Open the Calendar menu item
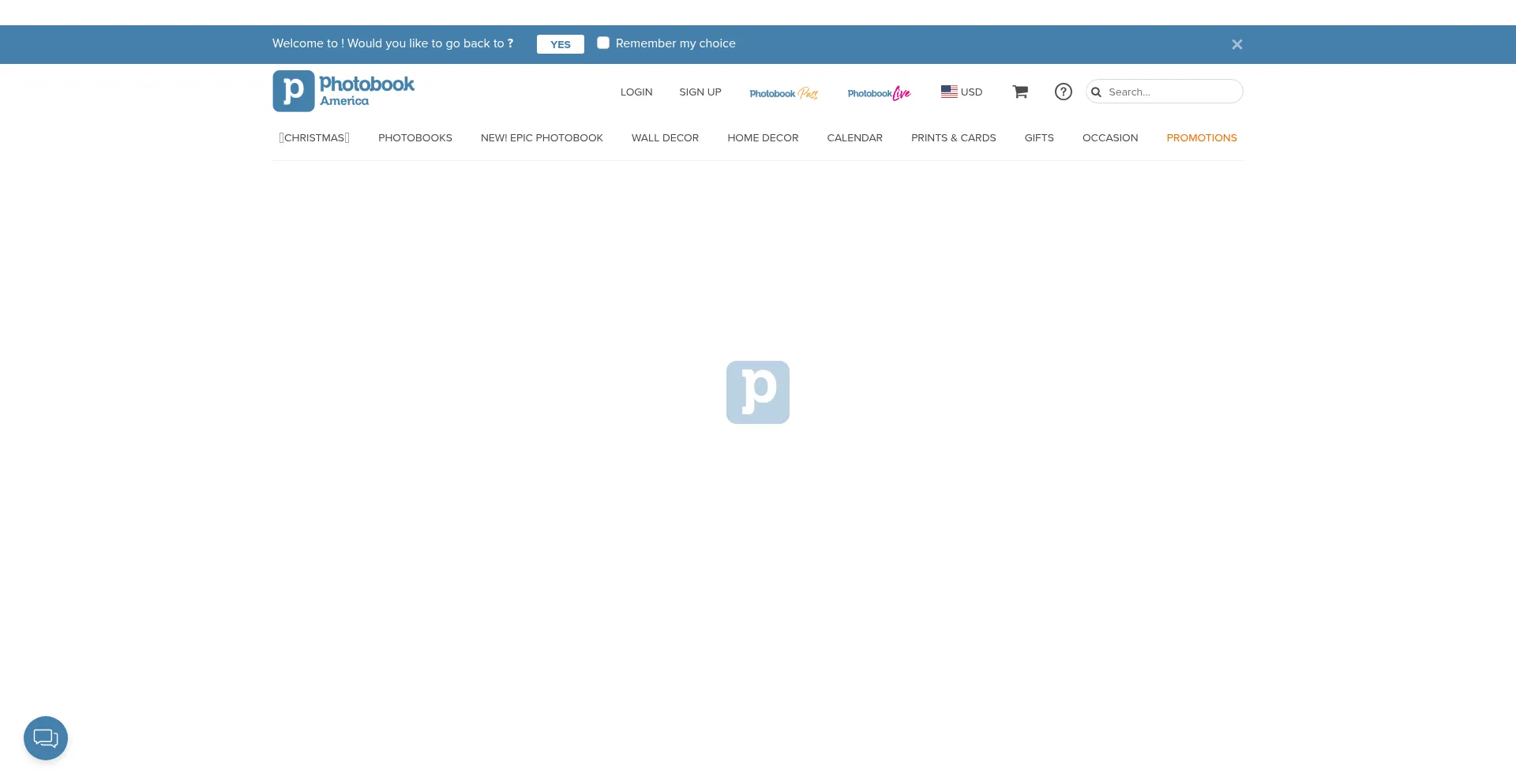Image resolution: width=1516 pixels, height=784 pixels. pos(854,138)
